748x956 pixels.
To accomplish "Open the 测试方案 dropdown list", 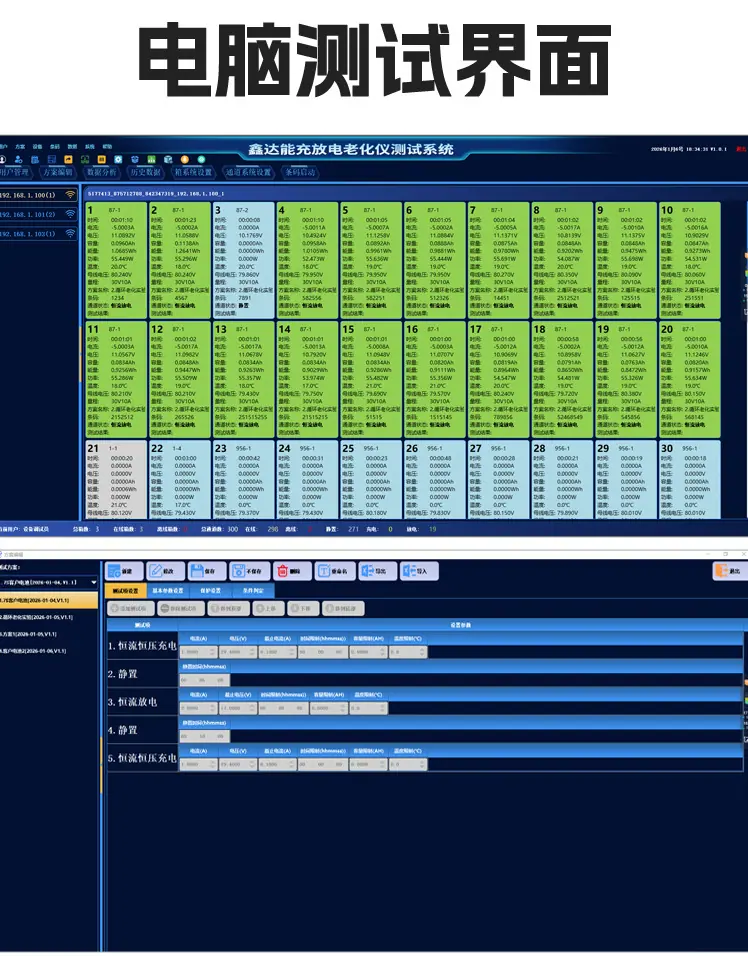I will (49, 582).
